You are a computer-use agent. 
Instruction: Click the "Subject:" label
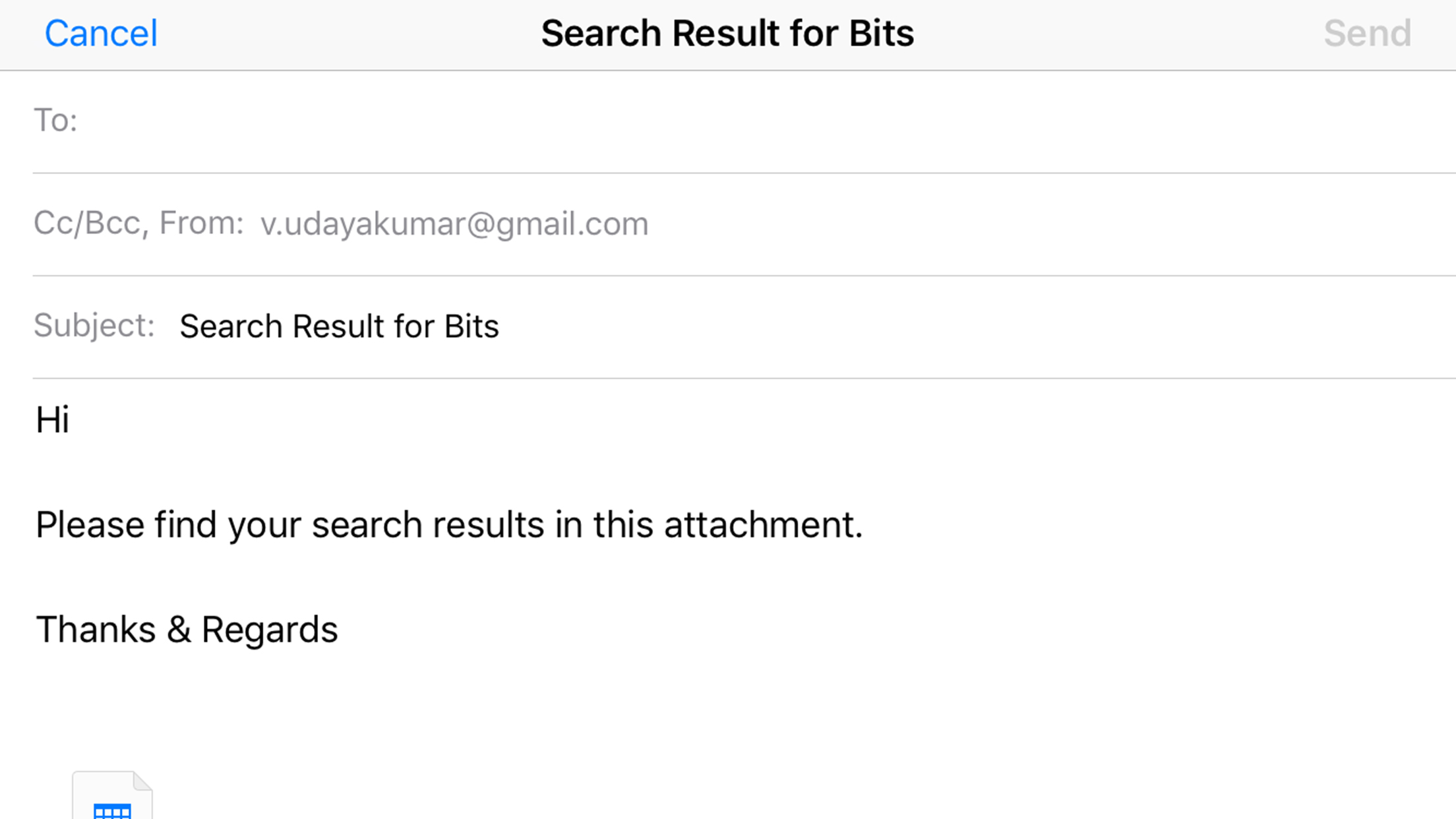coord(94,326)
